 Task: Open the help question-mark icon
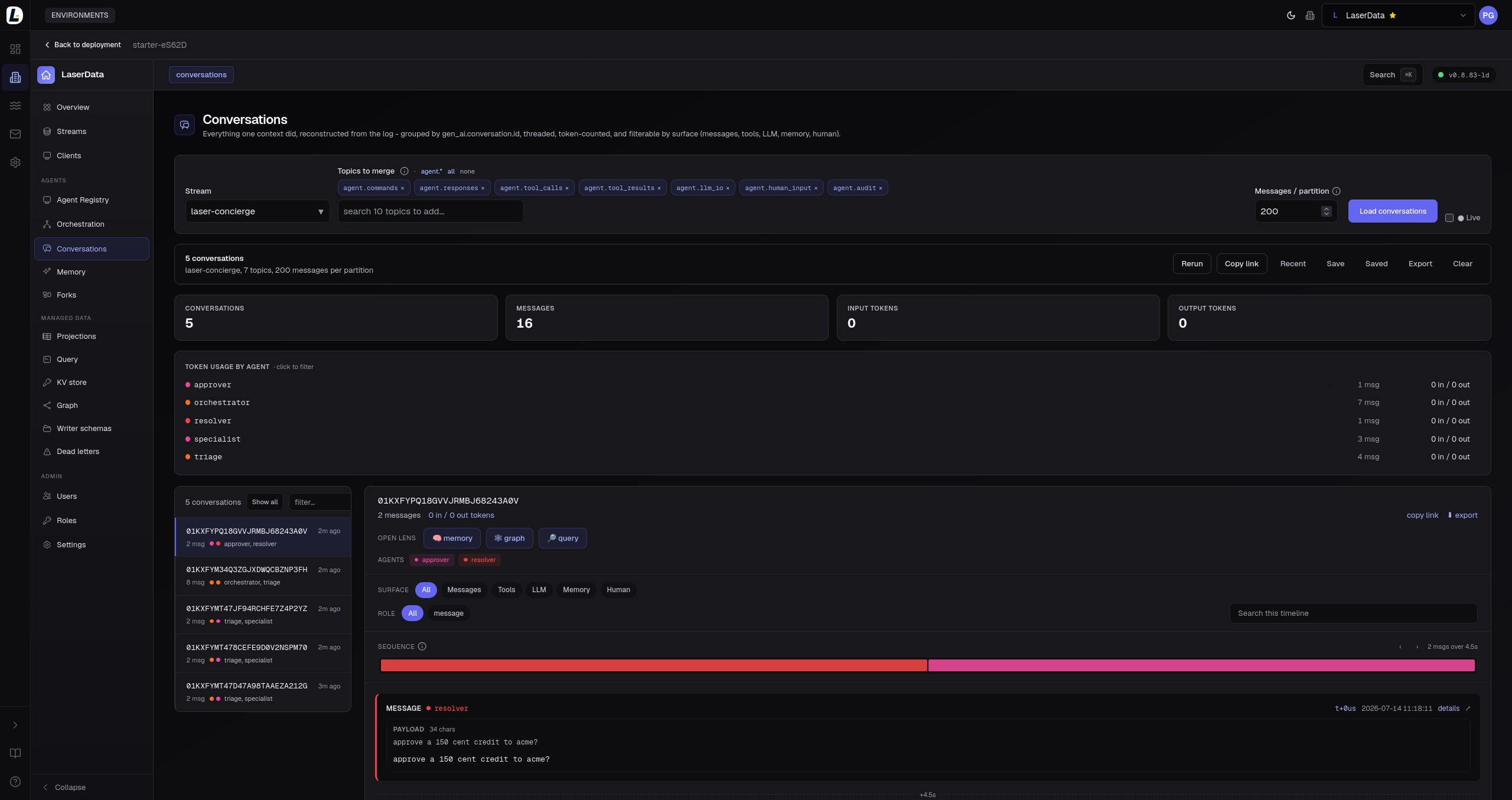pos(15,782)
